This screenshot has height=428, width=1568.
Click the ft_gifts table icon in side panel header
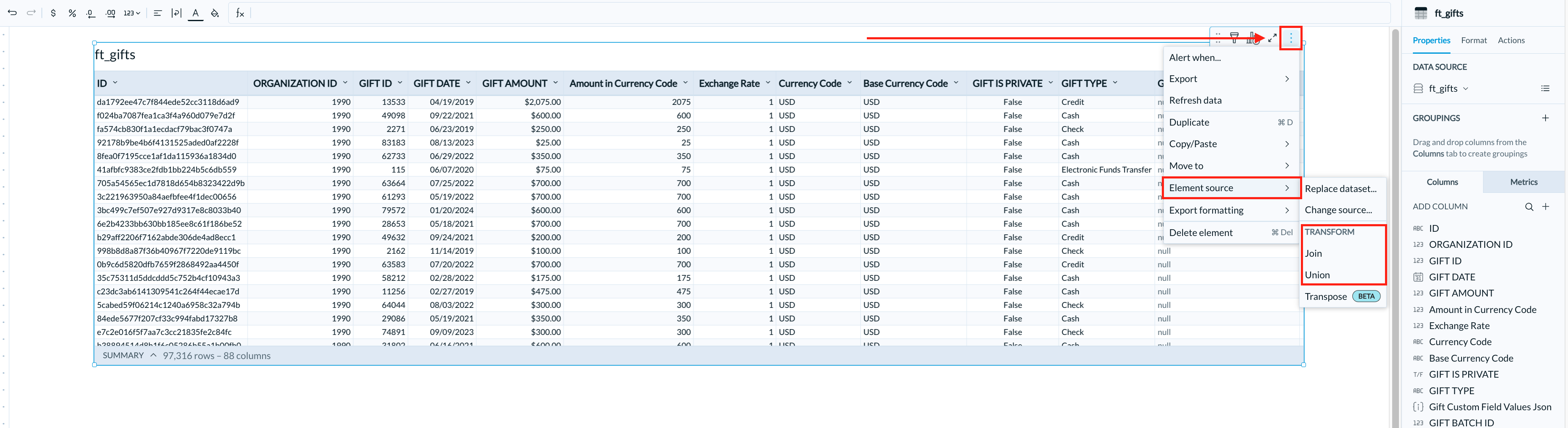point(1420,13)
